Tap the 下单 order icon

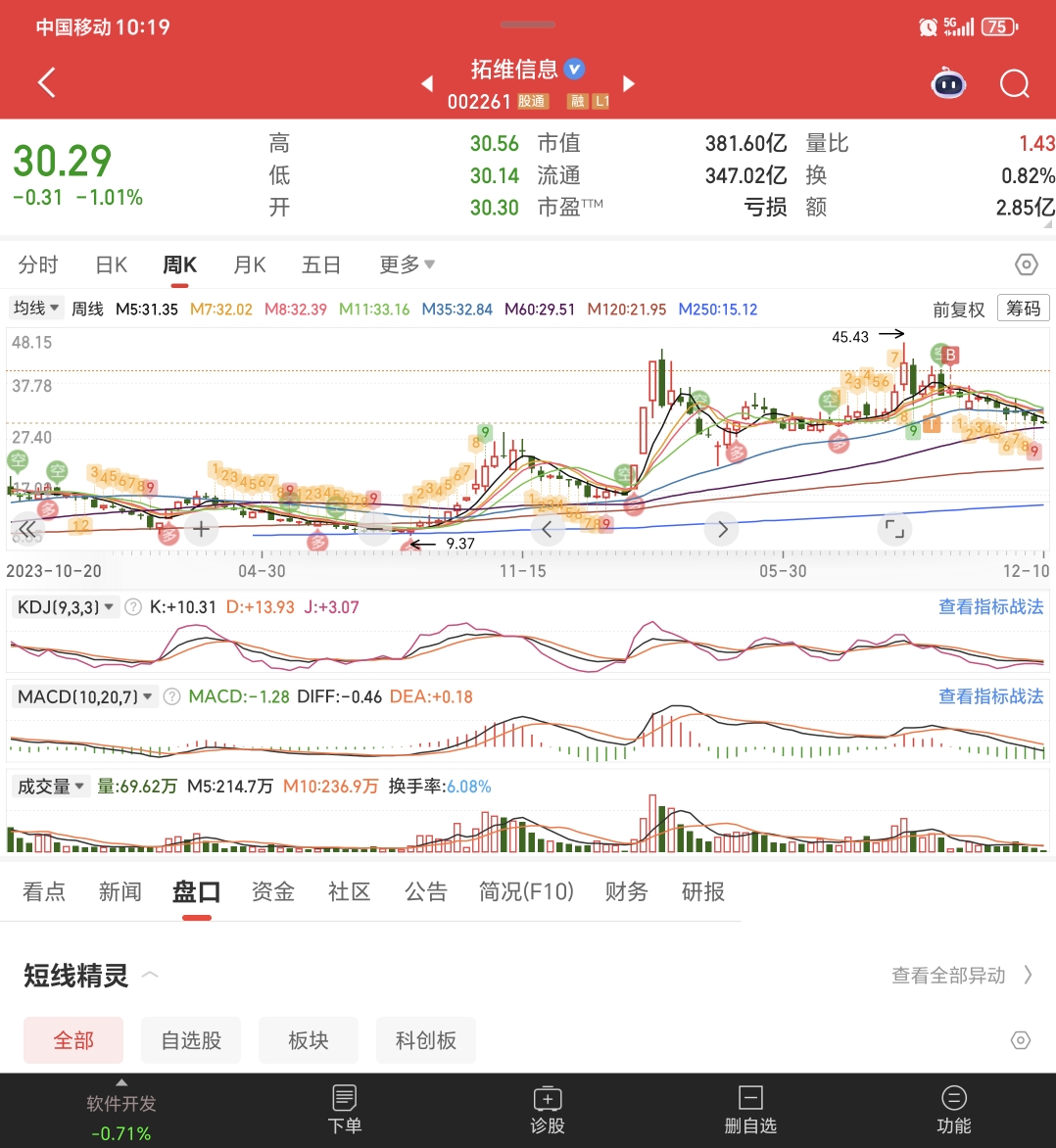344,1097
